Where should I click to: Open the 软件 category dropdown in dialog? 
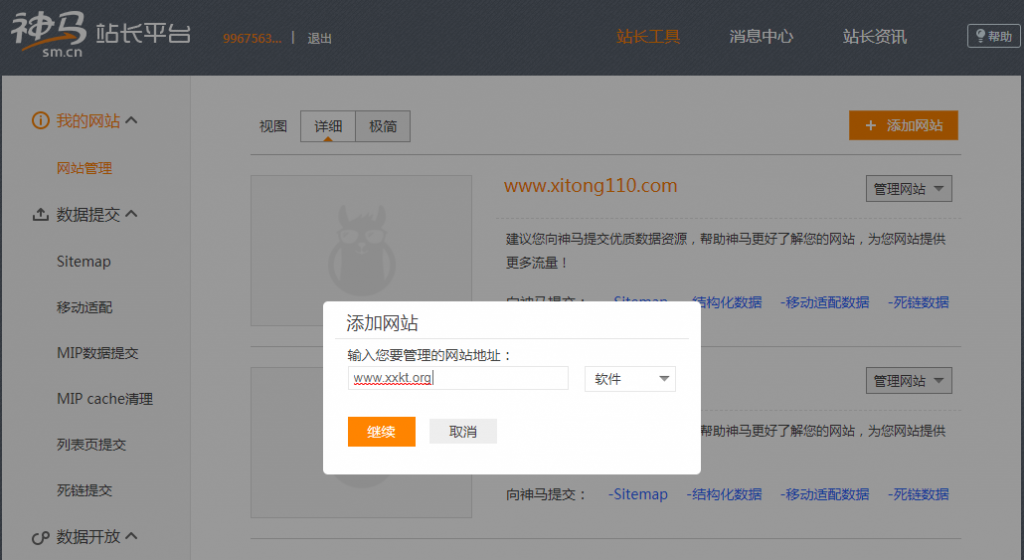tap(630, 379)
